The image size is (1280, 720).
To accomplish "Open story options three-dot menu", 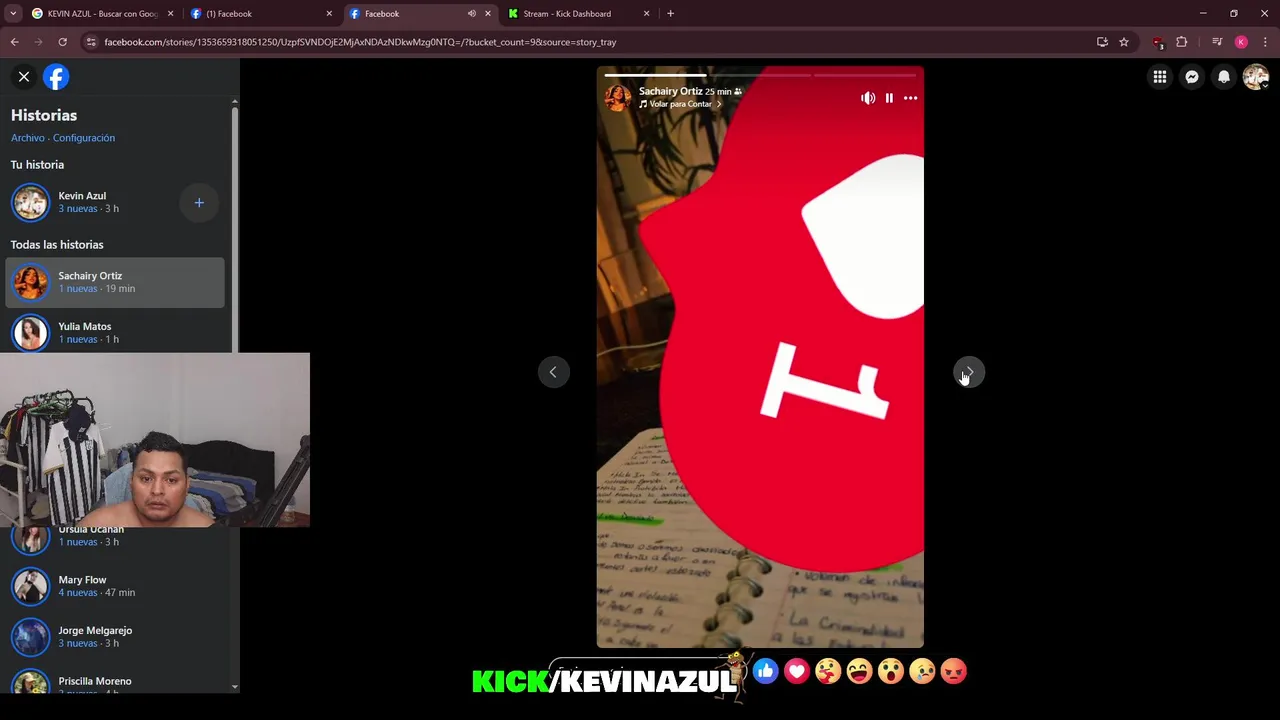I will click(x=910, y=98).
